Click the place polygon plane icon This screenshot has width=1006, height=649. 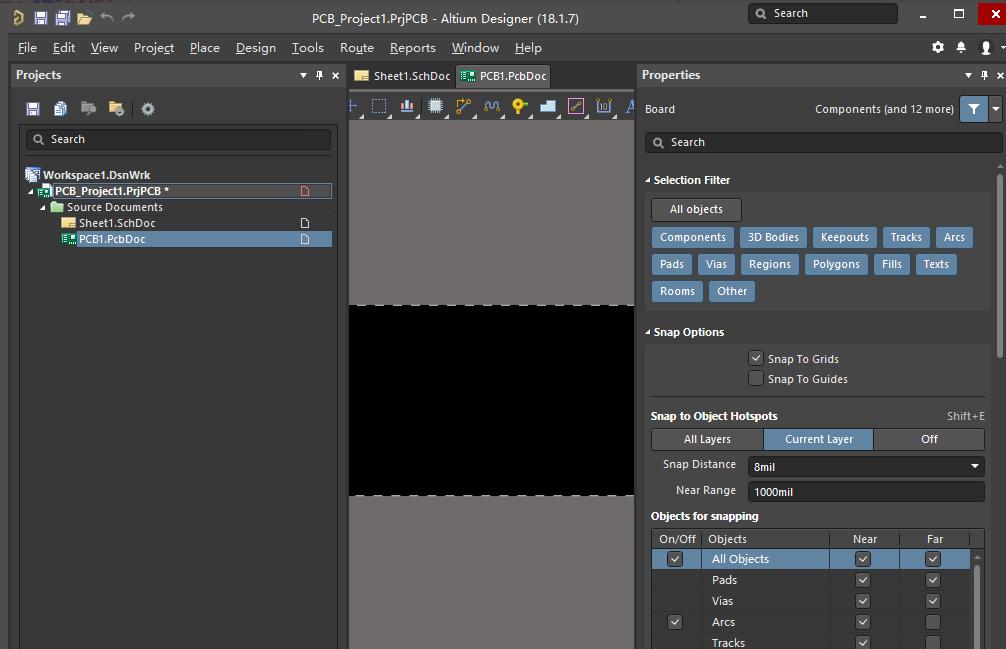pyautogui.click(x=547, y=106)
